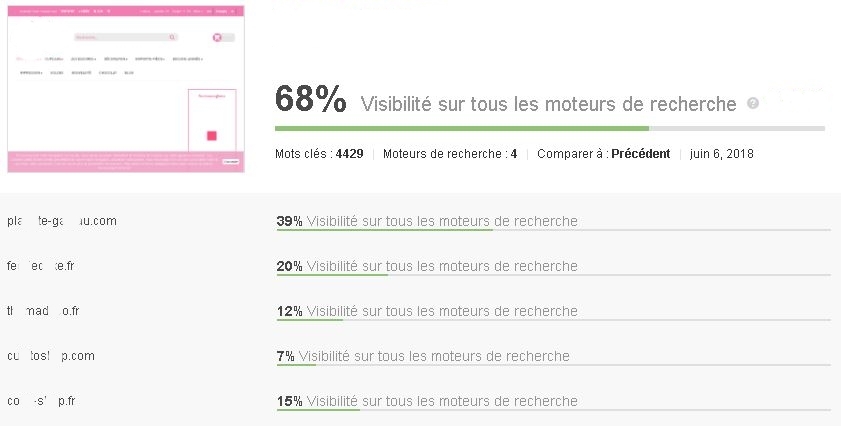Click the search field in the website thumbnail
841x426 pixels.
[x=126, y=37]
